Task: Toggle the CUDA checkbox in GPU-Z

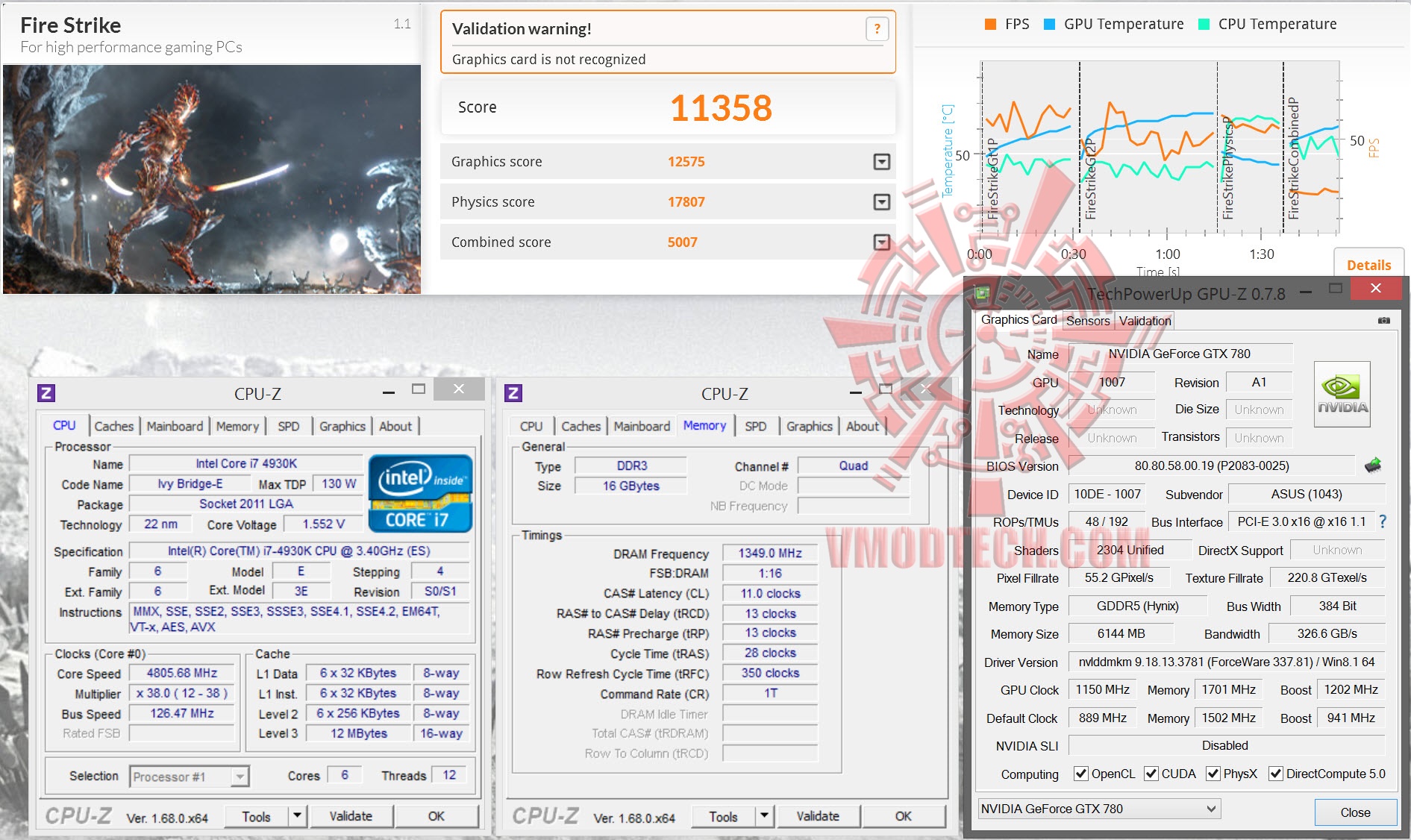Action: point(1151,774)
